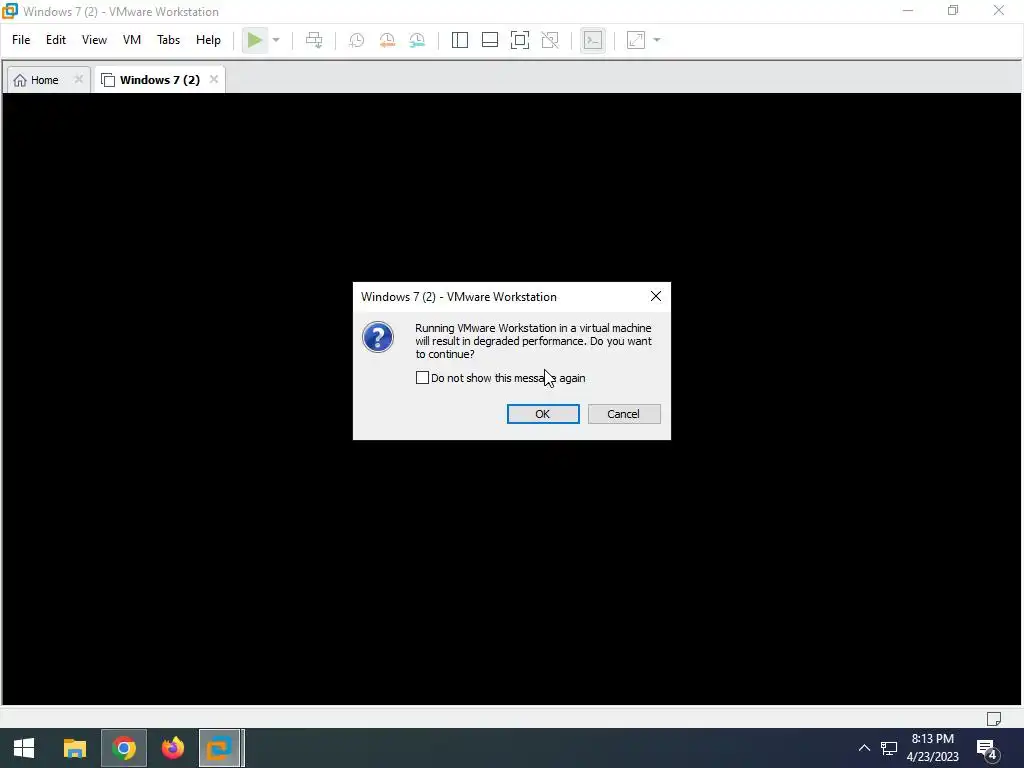Toggle the thumbnail bar view

pos(490,40)
